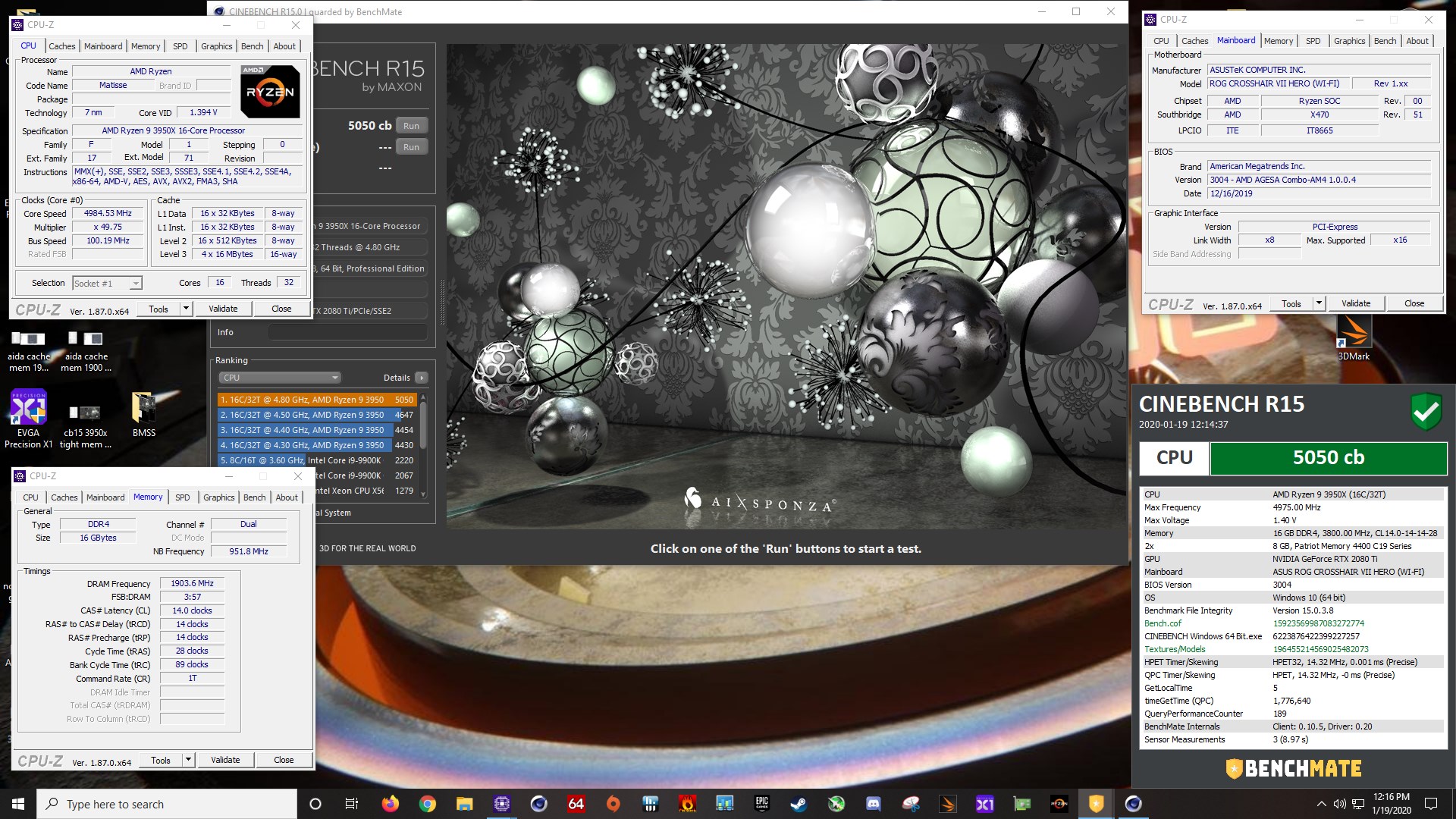Open Task View on the taskbar

tap(351, 804)
